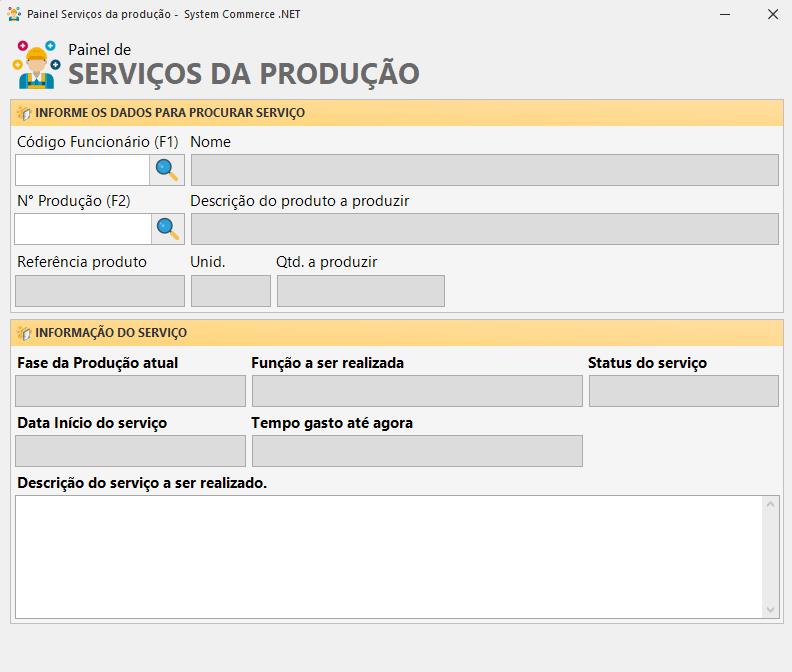Select the 'Fase da Produção atual' field
The height and width of the screenshot is (672, 792).
click(130, 391)
